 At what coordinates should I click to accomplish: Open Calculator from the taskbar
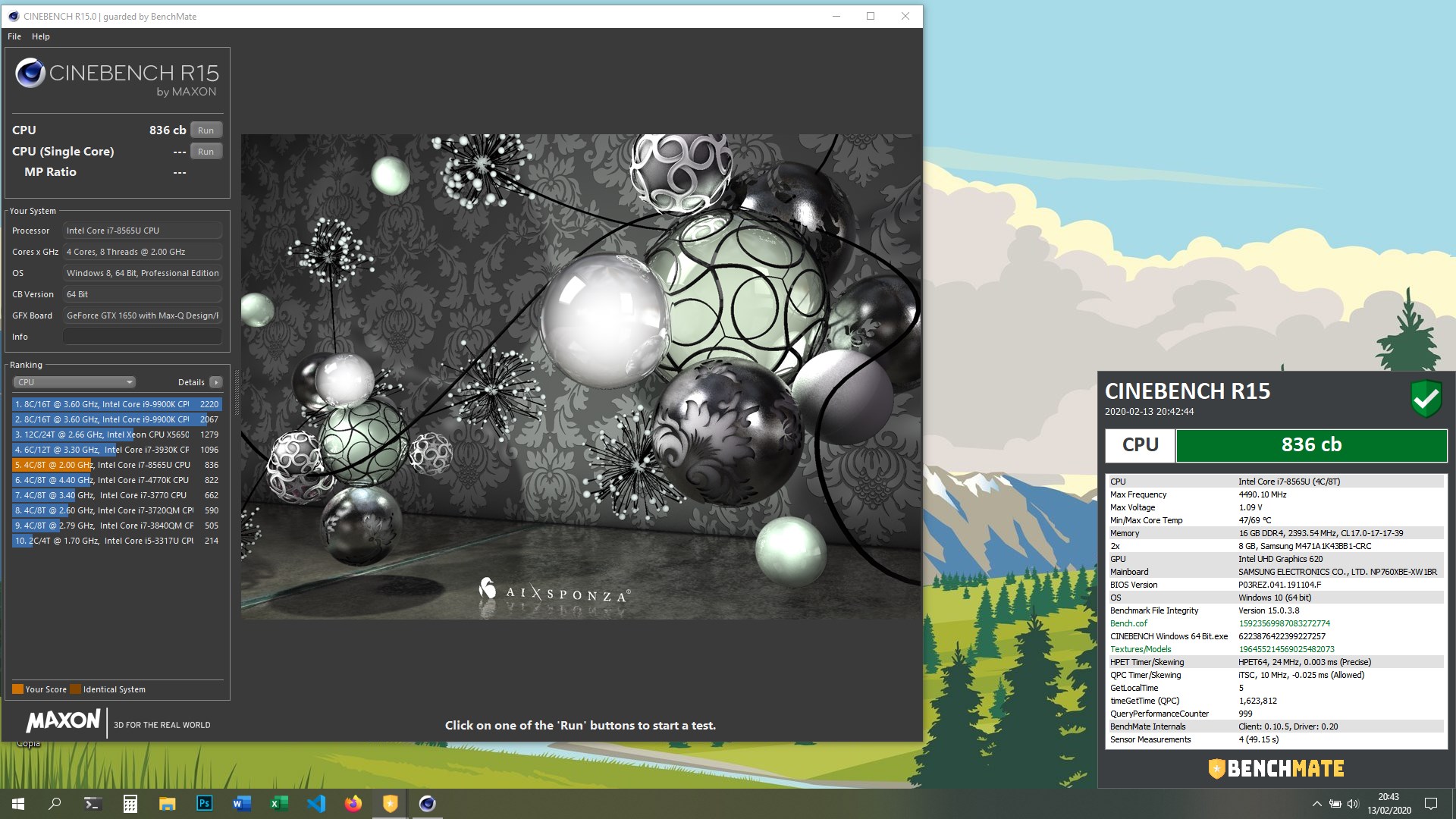click(x=130, y=804)
